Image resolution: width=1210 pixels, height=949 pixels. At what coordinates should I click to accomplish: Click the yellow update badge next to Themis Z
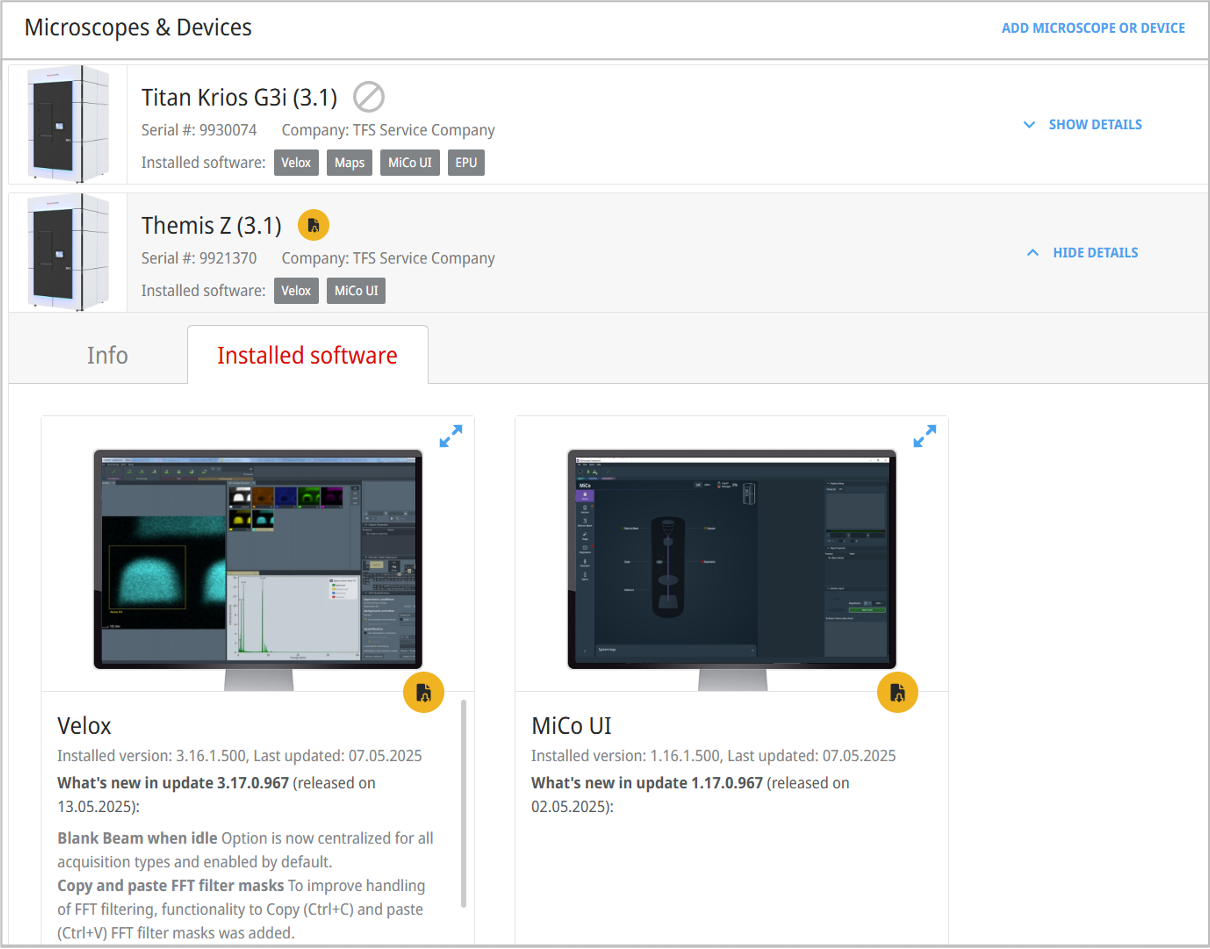(313, 225)
